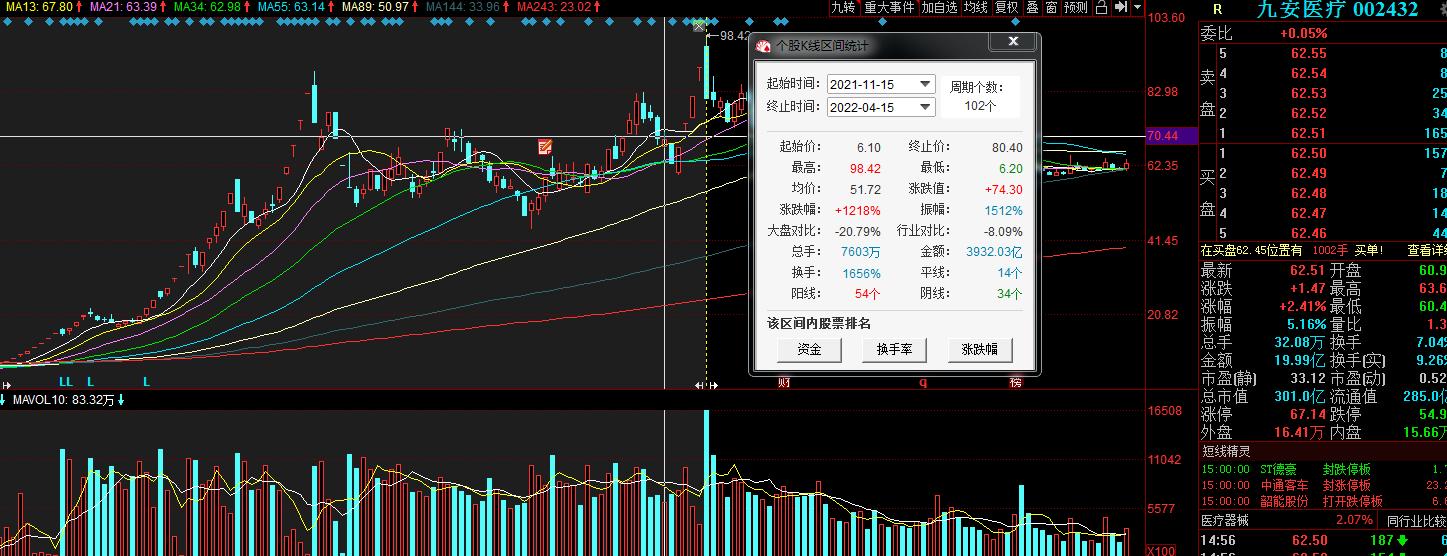Open the 九转 indicator button
1447x556 pixels.
point(843,7)
